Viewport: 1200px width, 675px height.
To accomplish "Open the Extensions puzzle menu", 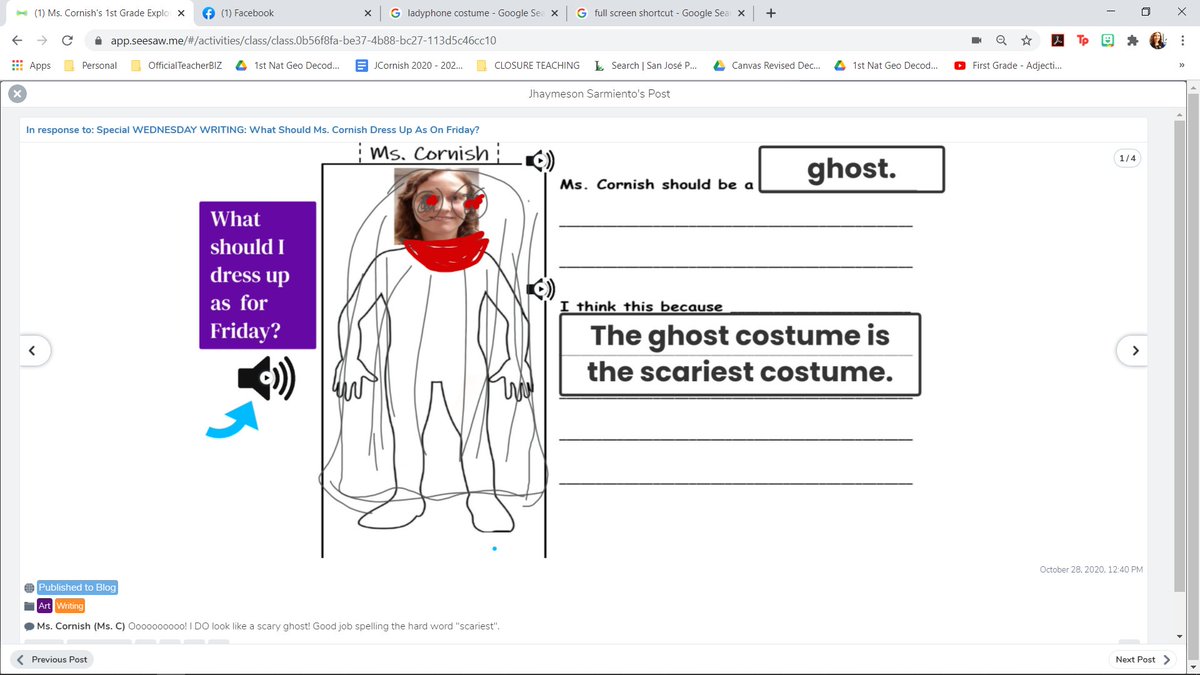I will pos(1132,41).
